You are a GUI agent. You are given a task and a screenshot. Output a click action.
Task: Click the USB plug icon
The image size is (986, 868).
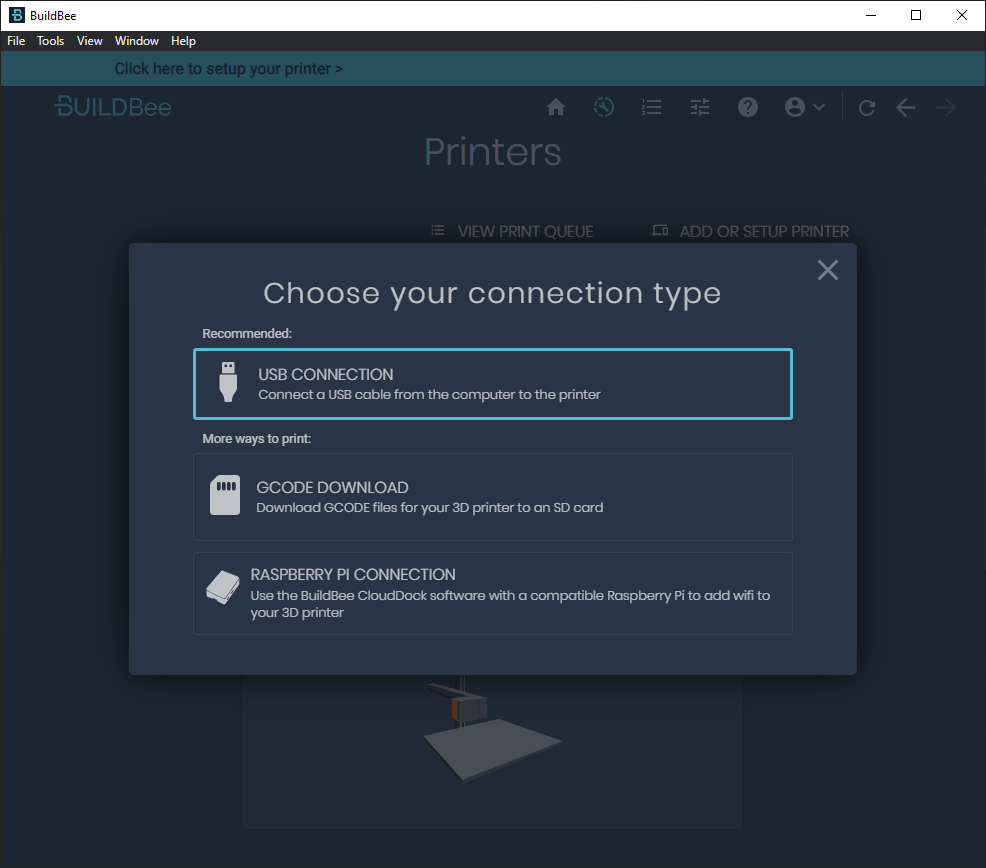(x=228, y=382)
